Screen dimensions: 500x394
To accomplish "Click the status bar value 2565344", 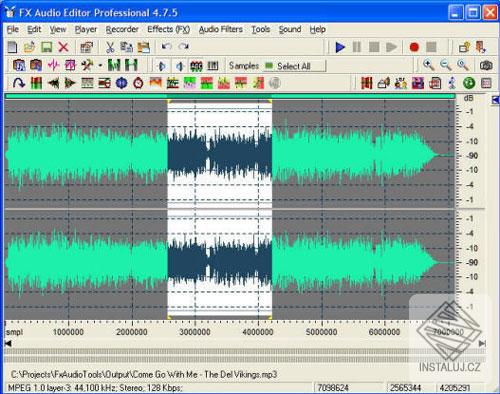I will 405,388.
